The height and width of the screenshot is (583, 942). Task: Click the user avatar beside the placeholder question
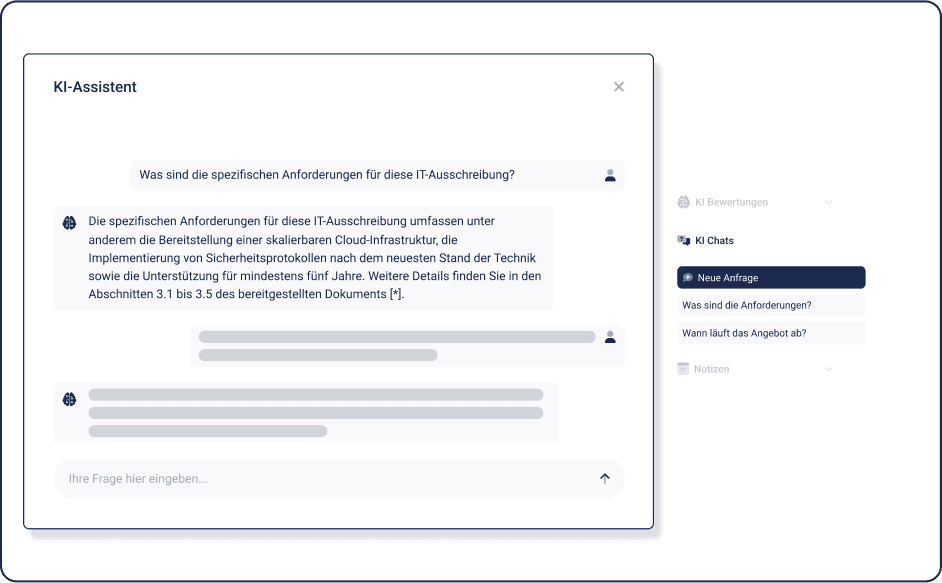[x=610, y=337]
